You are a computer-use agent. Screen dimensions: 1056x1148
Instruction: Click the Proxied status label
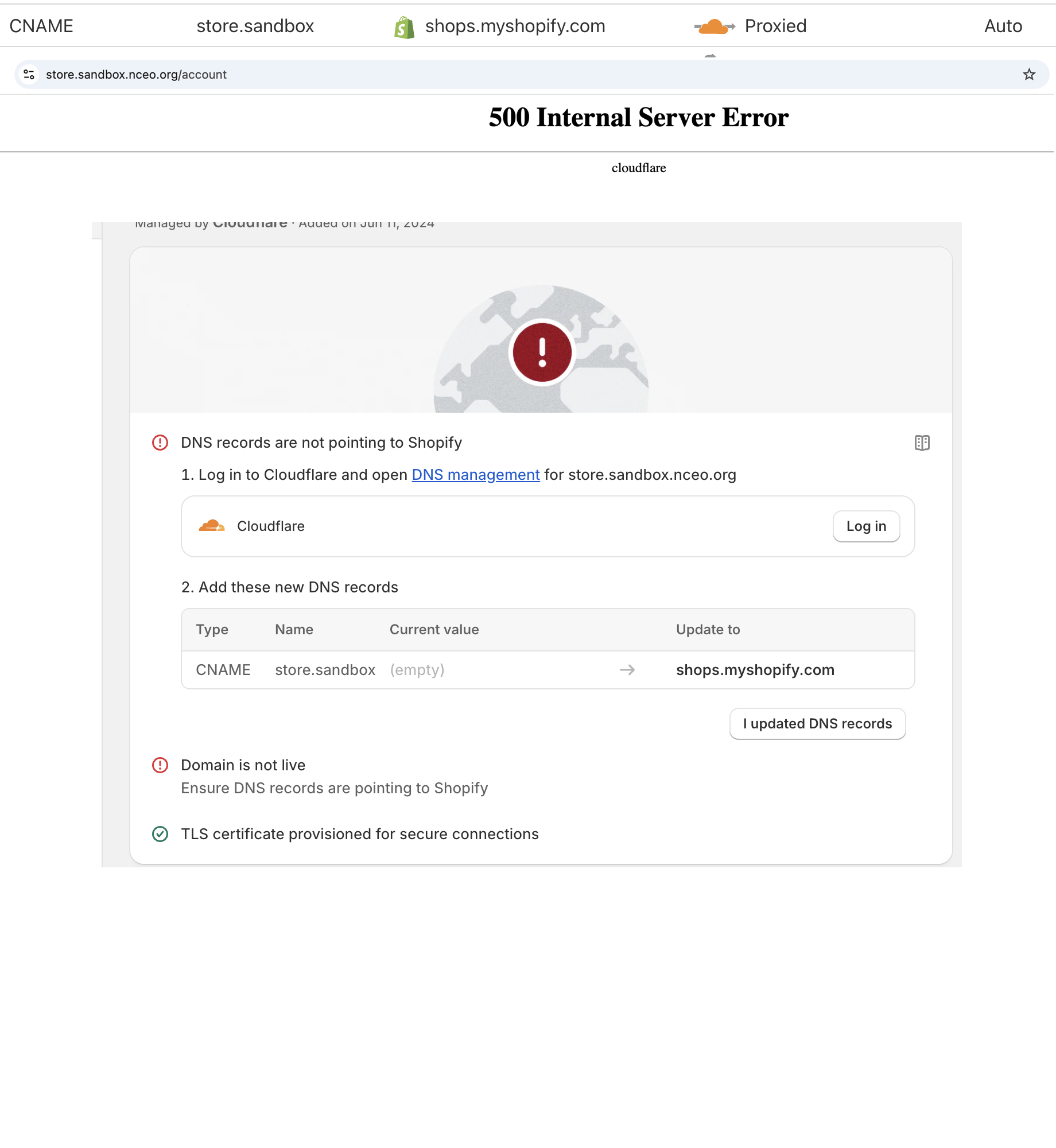pyautogui.click(x=775, y=26)
